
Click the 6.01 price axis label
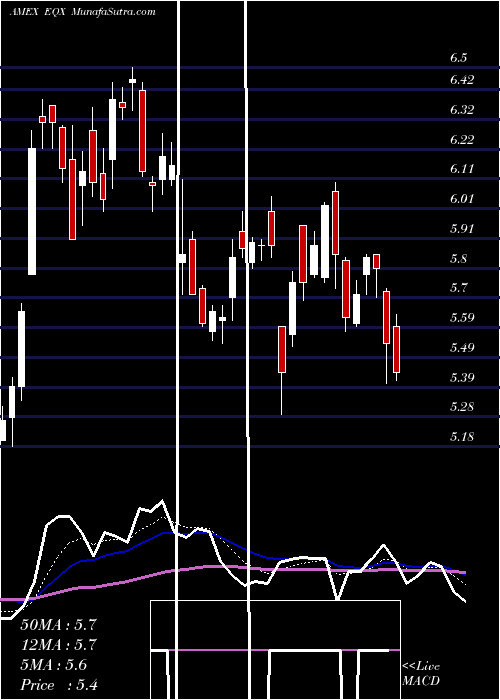point(462,199)
